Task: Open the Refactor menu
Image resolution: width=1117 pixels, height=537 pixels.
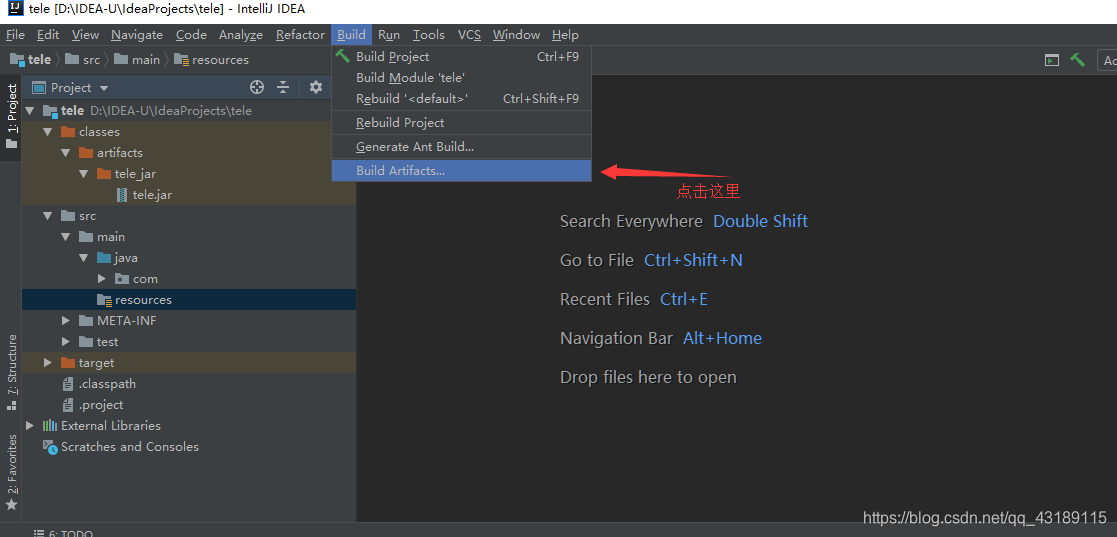Action: 300,34
